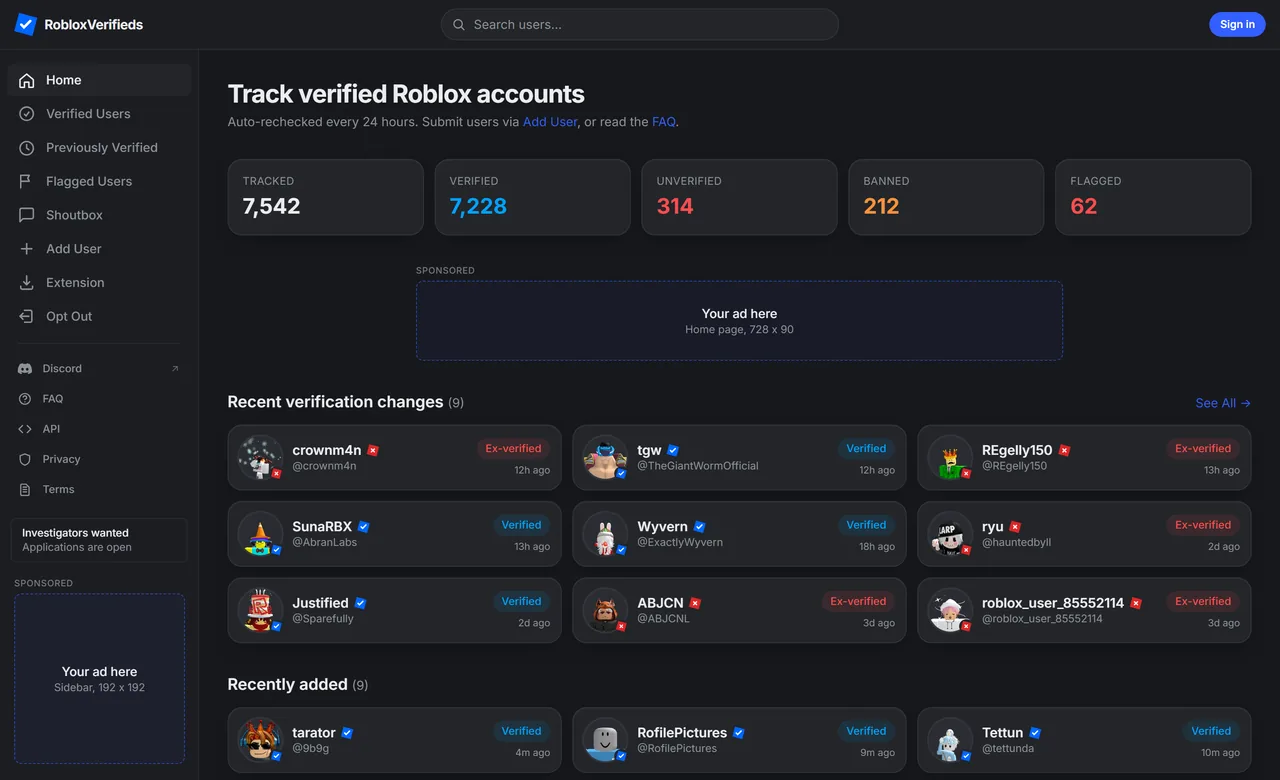
Task: Open the roblox_user_85552114 card name
Action: tap(1053, 603)
